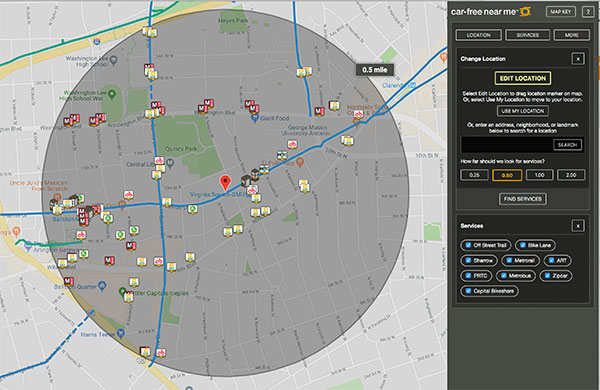Open Bikeshare station near George Mason University
This screenshot has width=600, height=390.
292,144
